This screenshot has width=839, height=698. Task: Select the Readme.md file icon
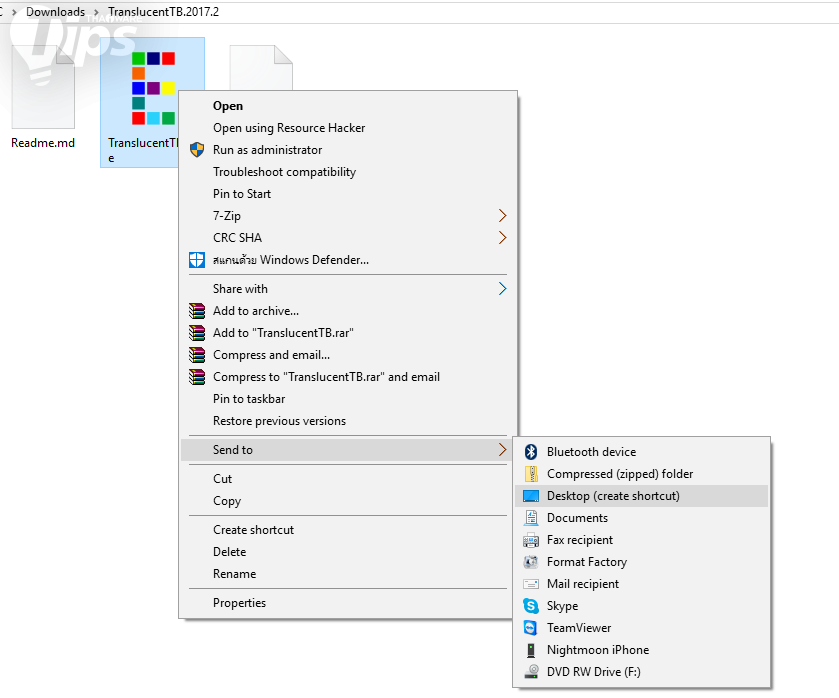coord(43,87)
